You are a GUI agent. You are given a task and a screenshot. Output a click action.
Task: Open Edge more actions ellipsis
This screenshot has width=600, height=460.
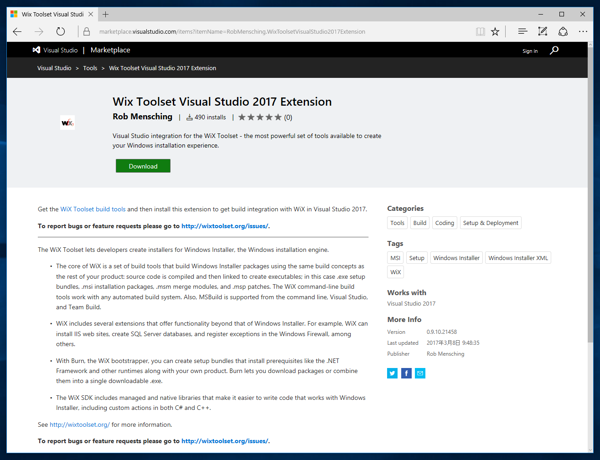pos(583,31)
